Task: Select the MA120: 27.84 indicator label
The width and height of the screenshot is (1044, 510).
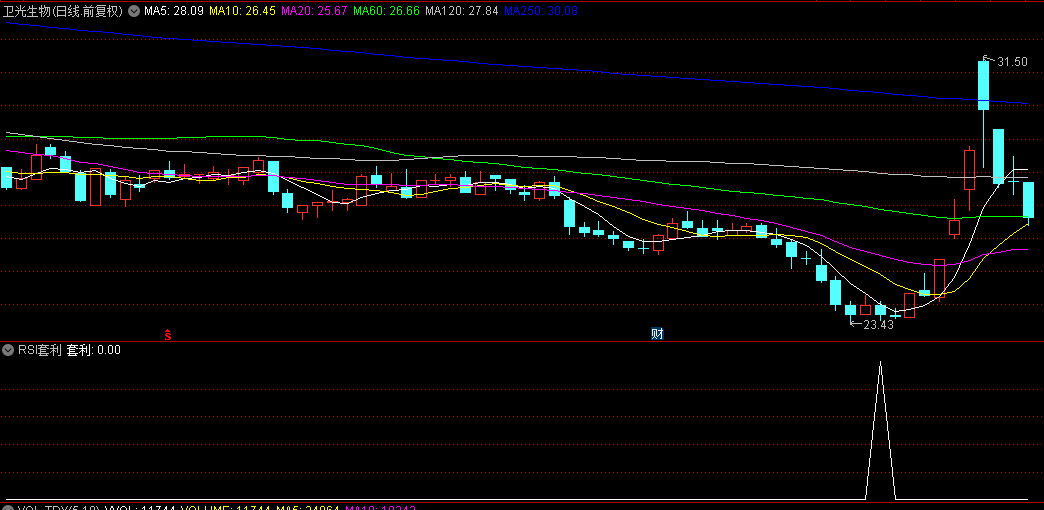Action: tap(461, 11)
